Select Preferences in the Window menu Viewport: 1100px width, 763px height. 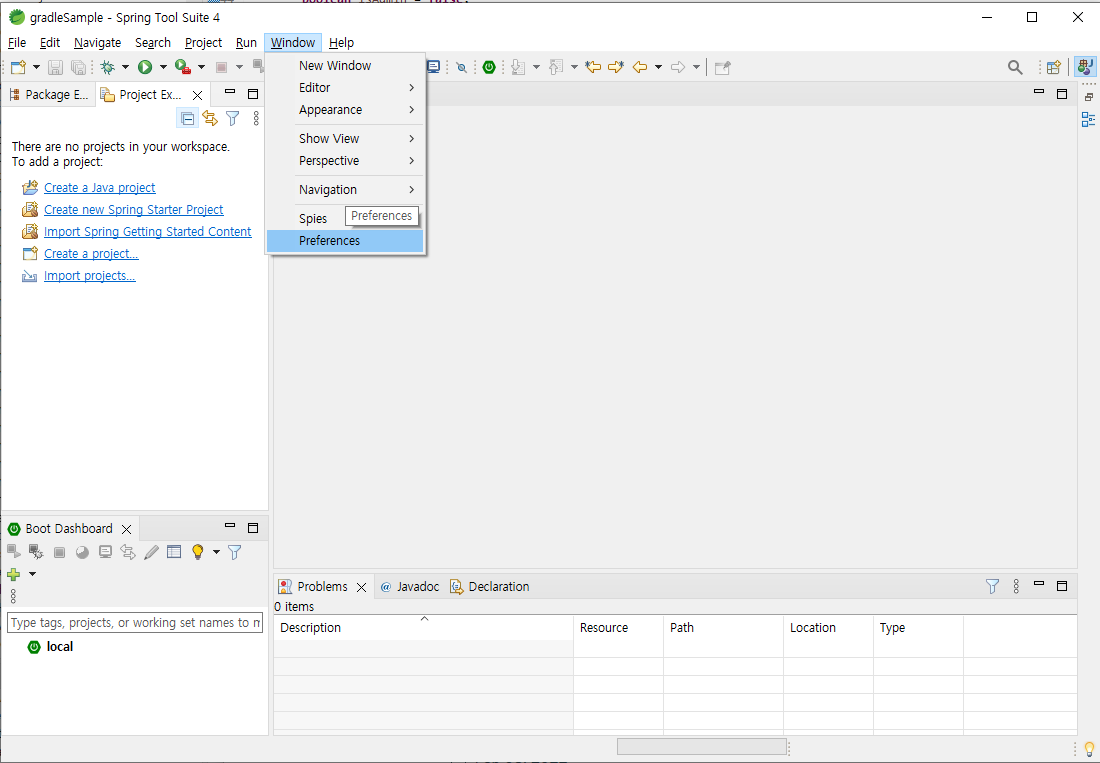(345, 241)
